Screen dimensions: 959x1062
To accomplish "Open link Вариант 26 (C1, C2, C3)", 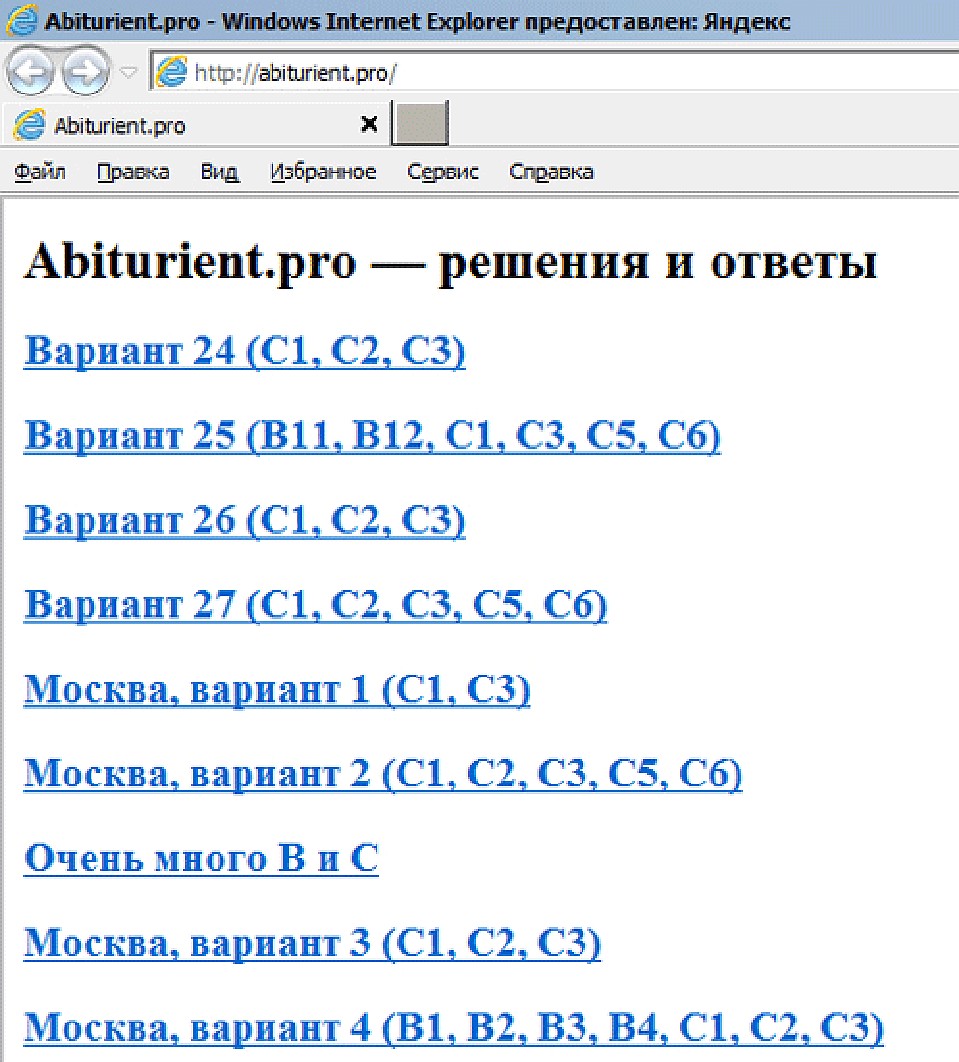I will pyautogui.click(x=244, y=520).
